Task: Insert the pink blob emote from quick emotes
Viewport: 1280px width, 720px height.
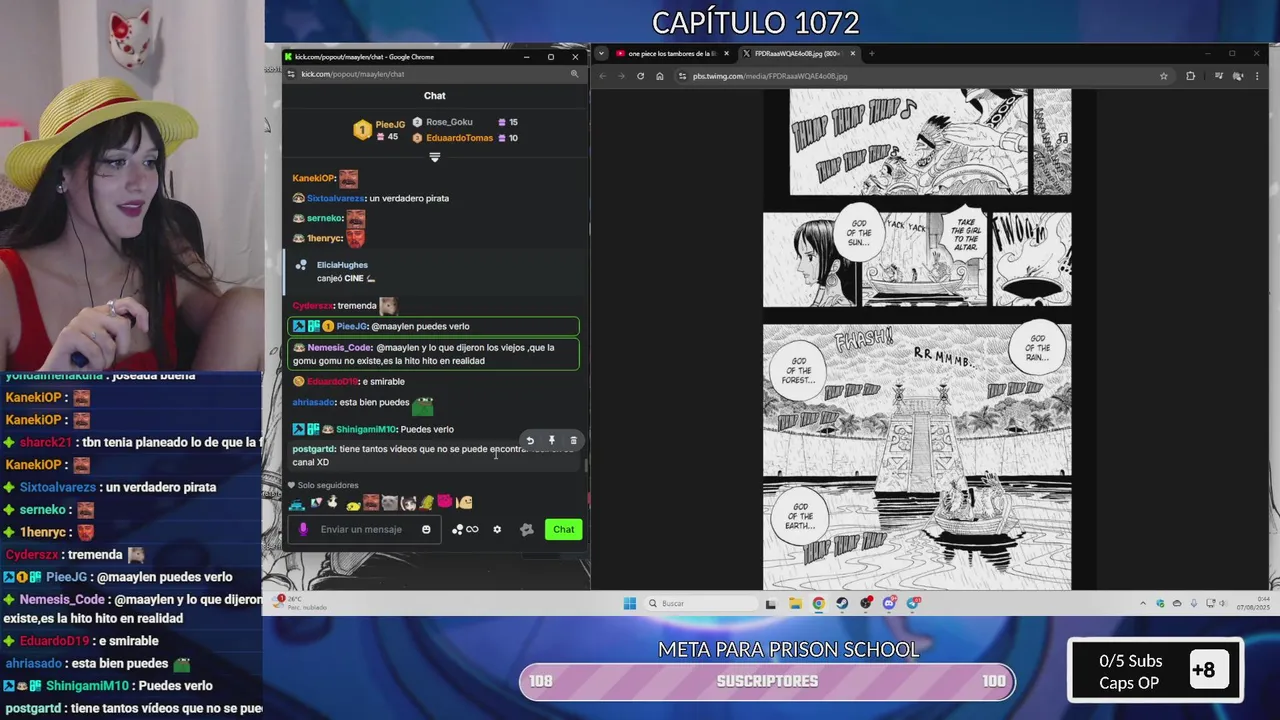Action: point(445,502)
